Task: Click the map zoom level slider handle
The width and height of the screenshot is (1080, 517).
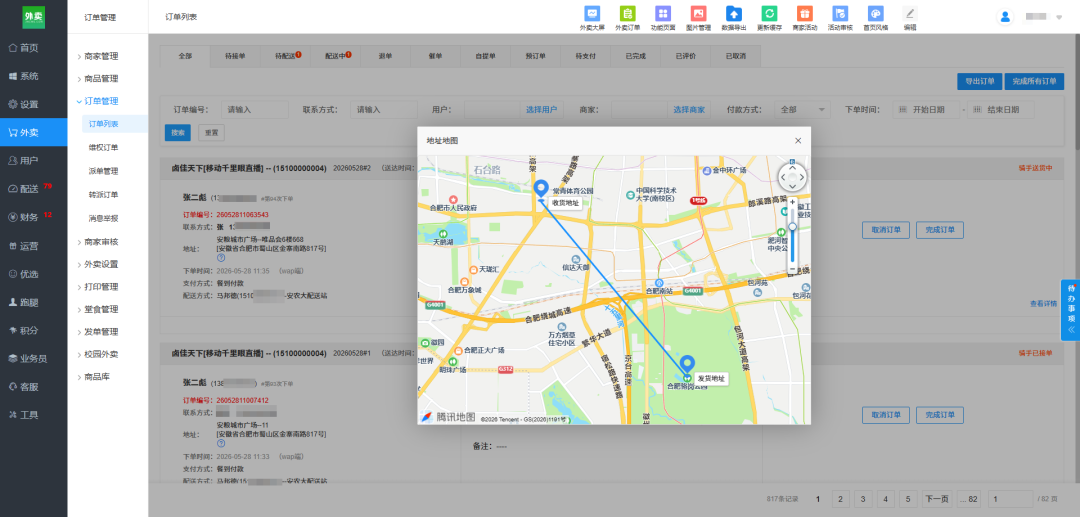Action: 793,226
